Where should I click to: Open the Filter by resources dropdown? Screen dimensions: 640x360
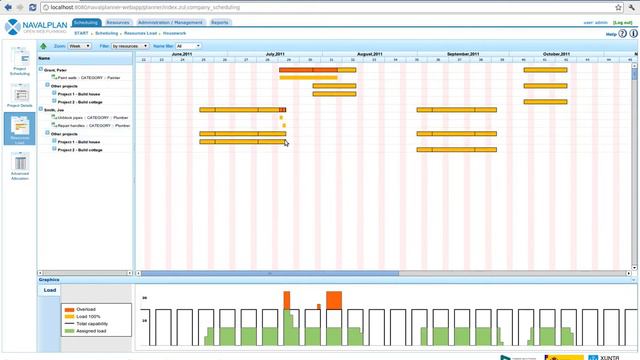coord(130,46)
